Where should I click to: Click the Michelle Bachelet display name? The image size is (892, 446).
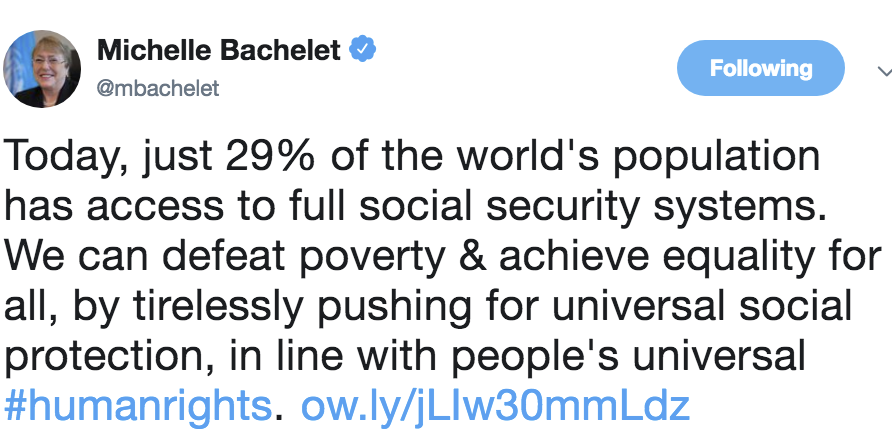(220, 49)
